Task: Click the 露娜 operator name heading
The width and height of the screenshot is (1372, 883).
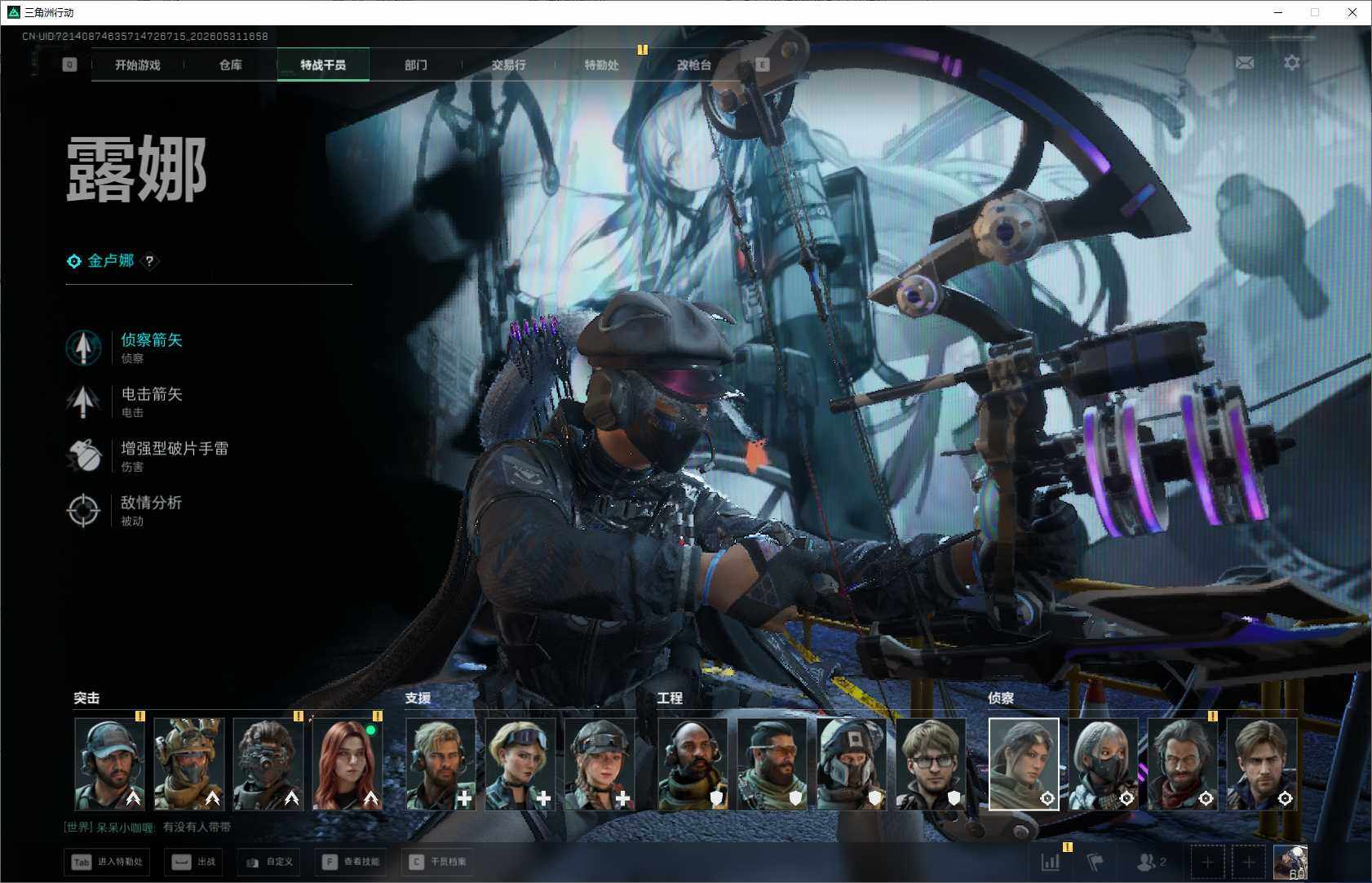Action: pyautogui.click(x=136, y=169)
